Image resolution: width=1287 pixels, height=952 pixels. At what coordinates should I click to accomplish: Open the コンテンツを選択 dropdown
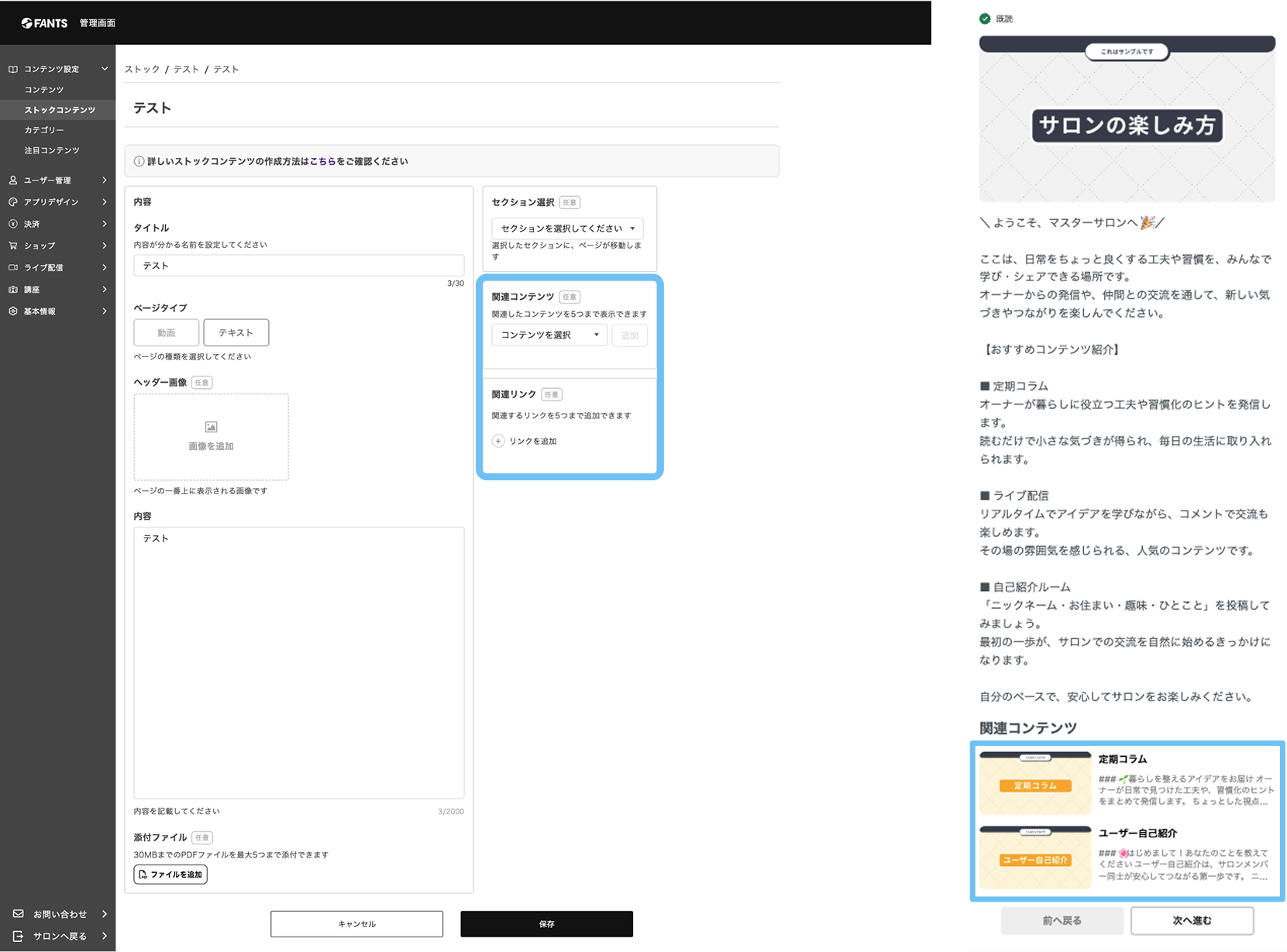point(549,335)
